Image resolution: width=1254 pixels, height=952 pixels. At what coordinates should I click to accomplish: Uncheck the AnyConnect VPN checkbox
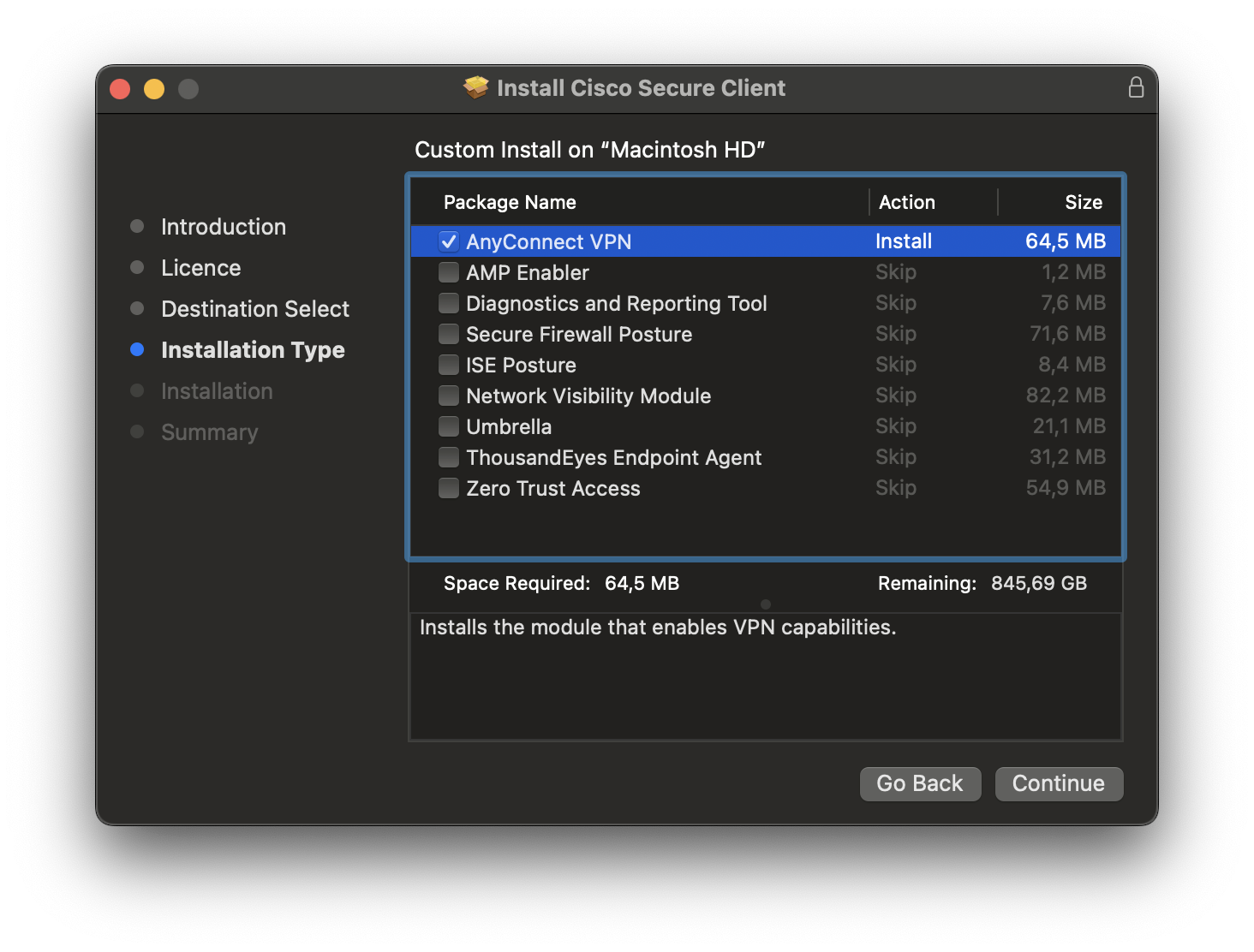point(449,241)
